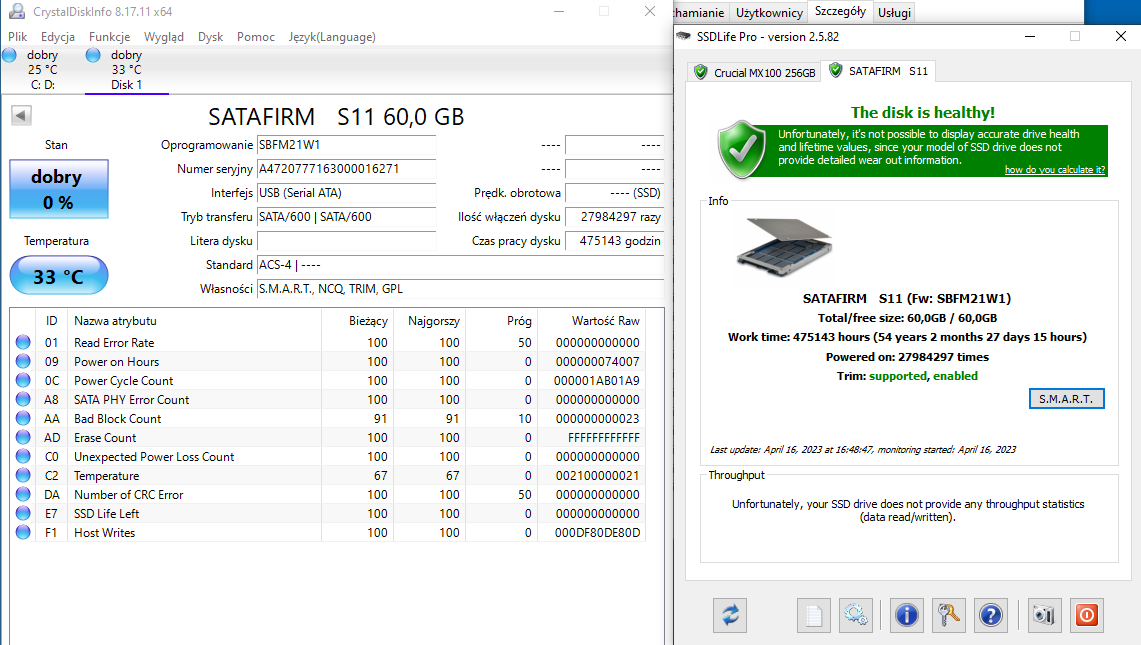
Task: Click raw value FFFFFFFFFFFF of Erase Count
Action: 603,438
